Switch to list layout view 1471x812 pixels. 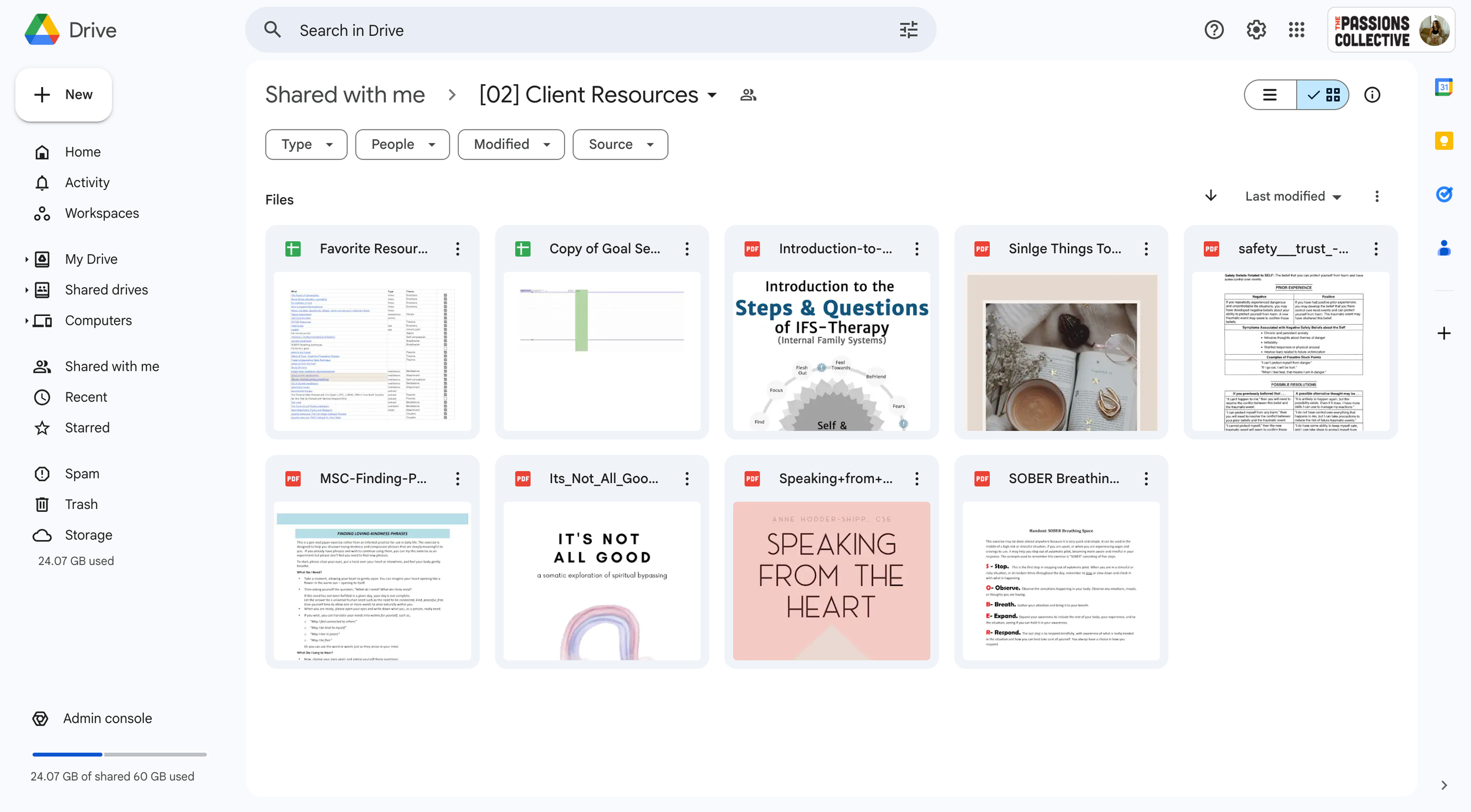pyautogui.click(x=1270, y=95)
